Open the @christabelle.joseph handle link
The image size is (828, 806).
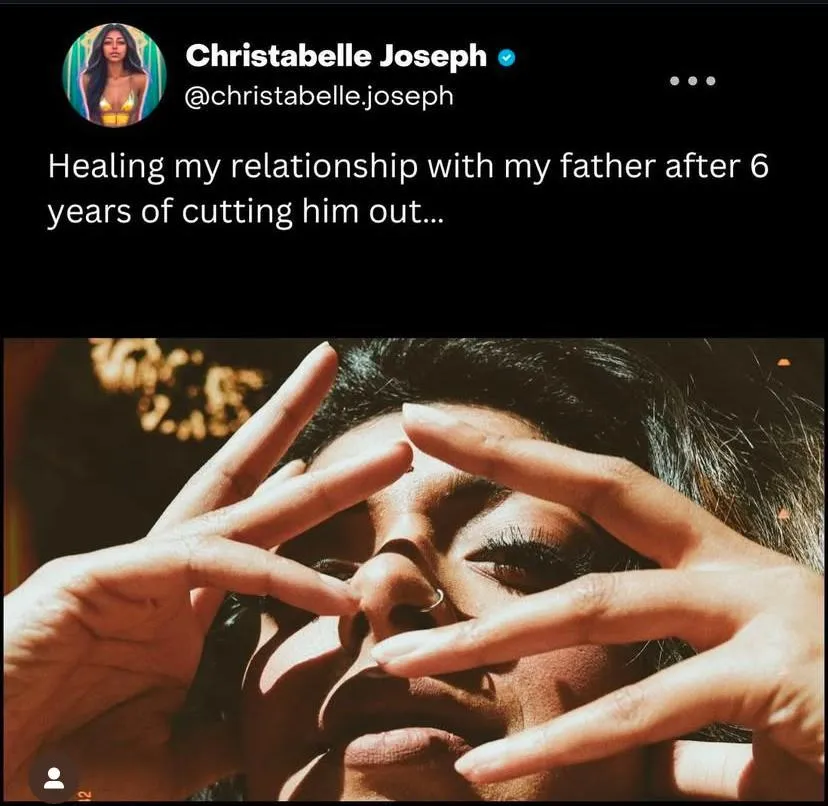point(319,96)
